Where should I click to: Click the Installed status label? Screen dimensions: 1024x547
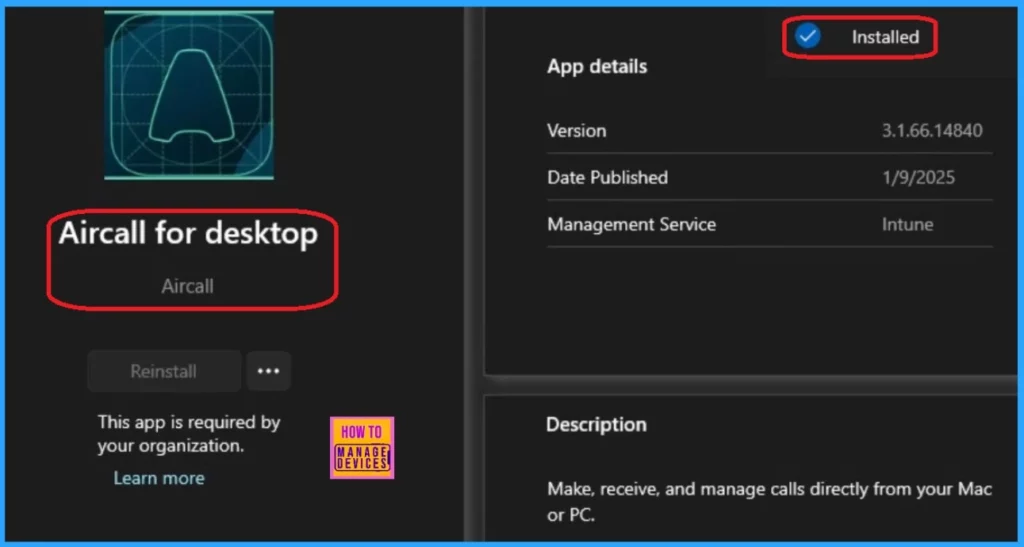click(x=885, y=37)
